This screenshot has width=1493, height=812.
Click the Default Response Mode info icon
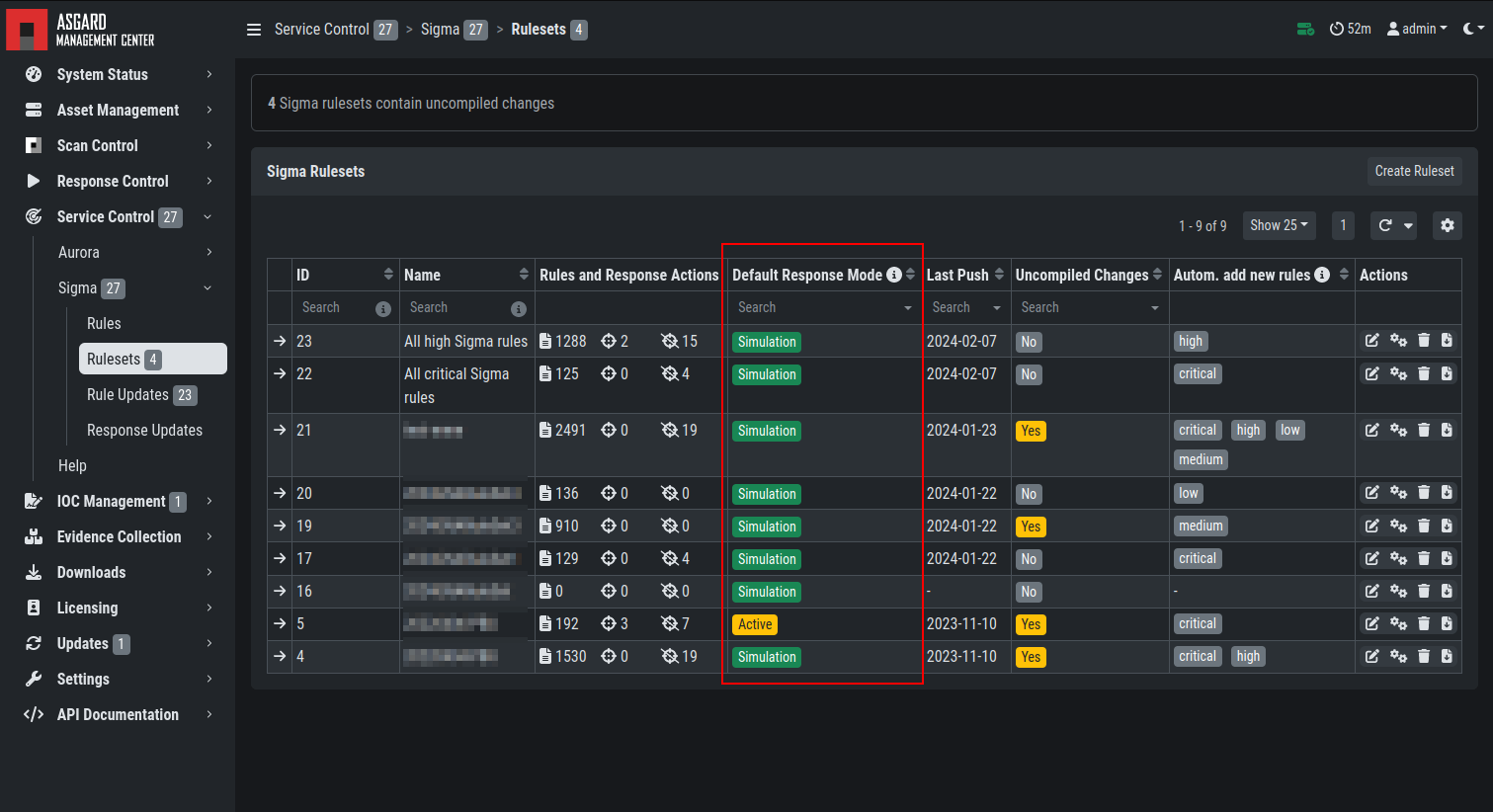point(894,275)
